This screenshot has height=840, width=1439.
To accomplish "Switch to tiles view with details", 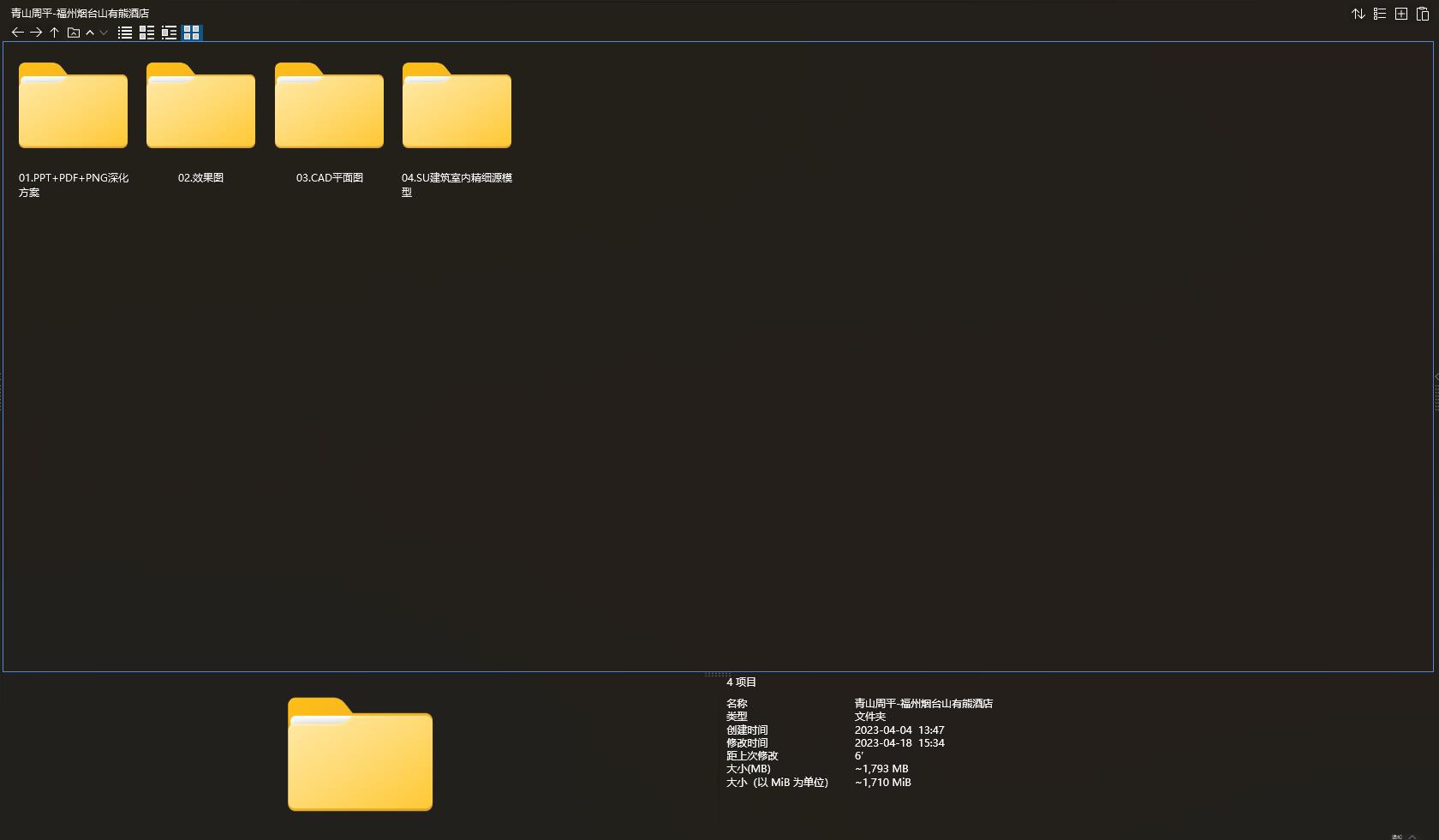I will tap(169, 33).
